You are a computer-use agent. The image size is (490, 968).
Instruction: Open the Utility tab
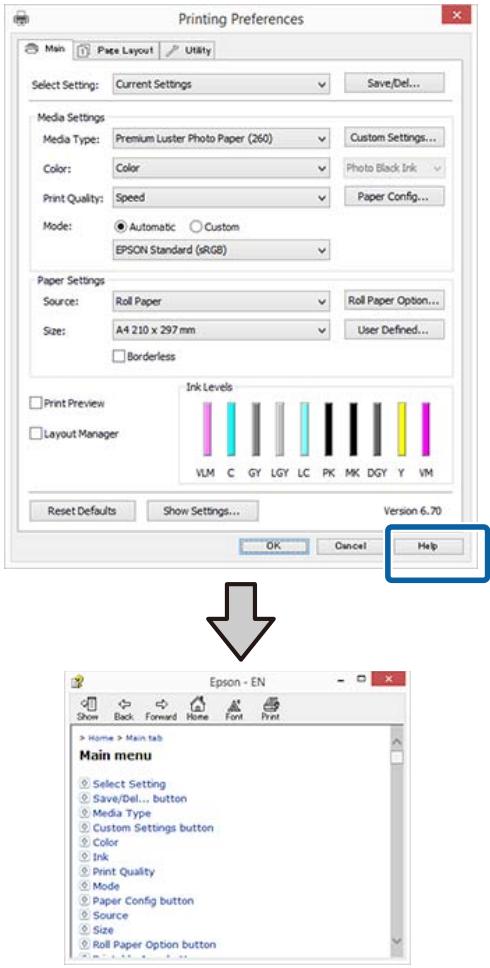[x=188, y=50]
